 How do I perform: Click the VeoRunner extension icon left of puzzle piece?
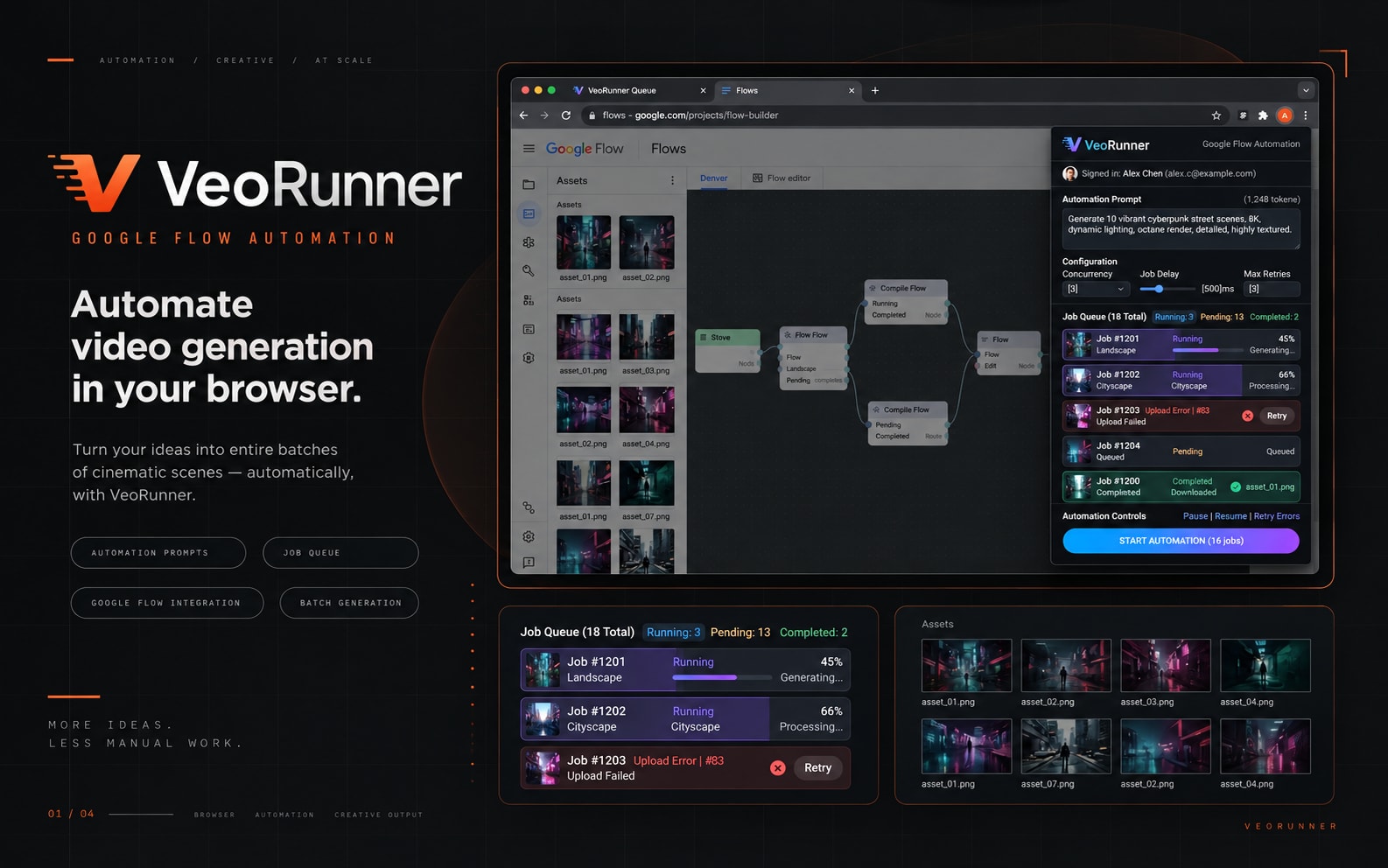coord(1243,115)
